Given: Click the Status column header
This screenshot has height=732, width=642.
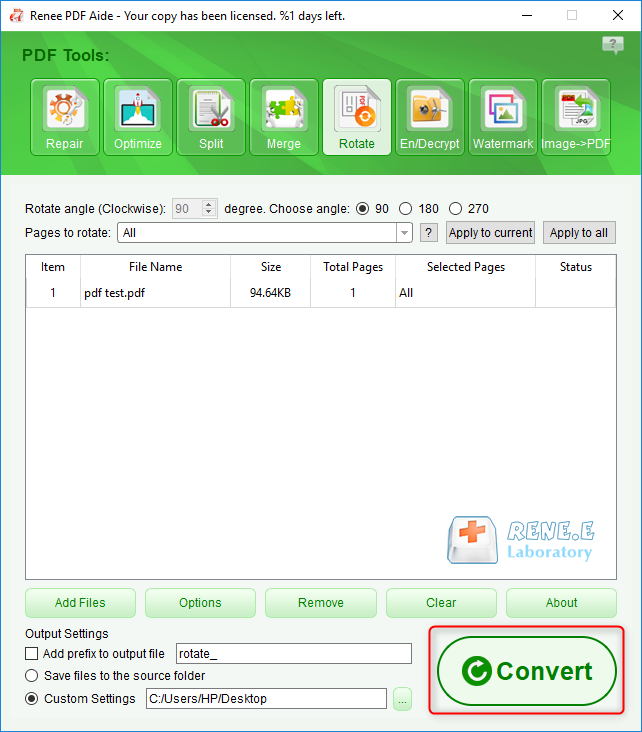Looking at the screenshot, I should click(576, 267).
